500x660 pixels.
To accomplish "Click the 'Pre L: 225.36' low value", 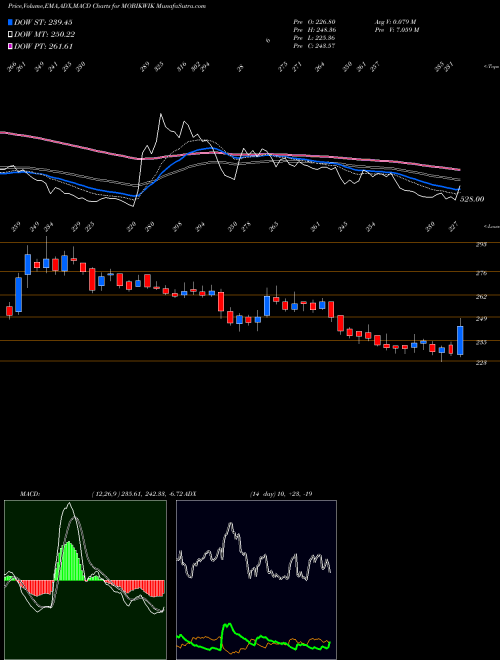I will [314, 38].
